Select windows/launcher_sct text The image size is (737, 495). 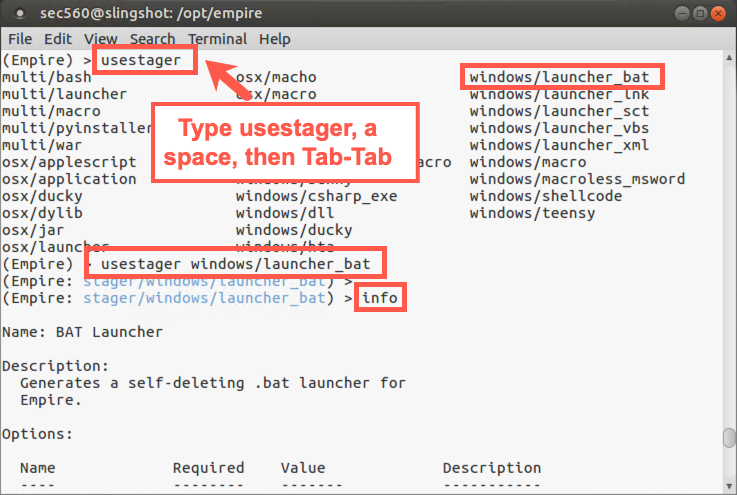(x=559, y=111)
